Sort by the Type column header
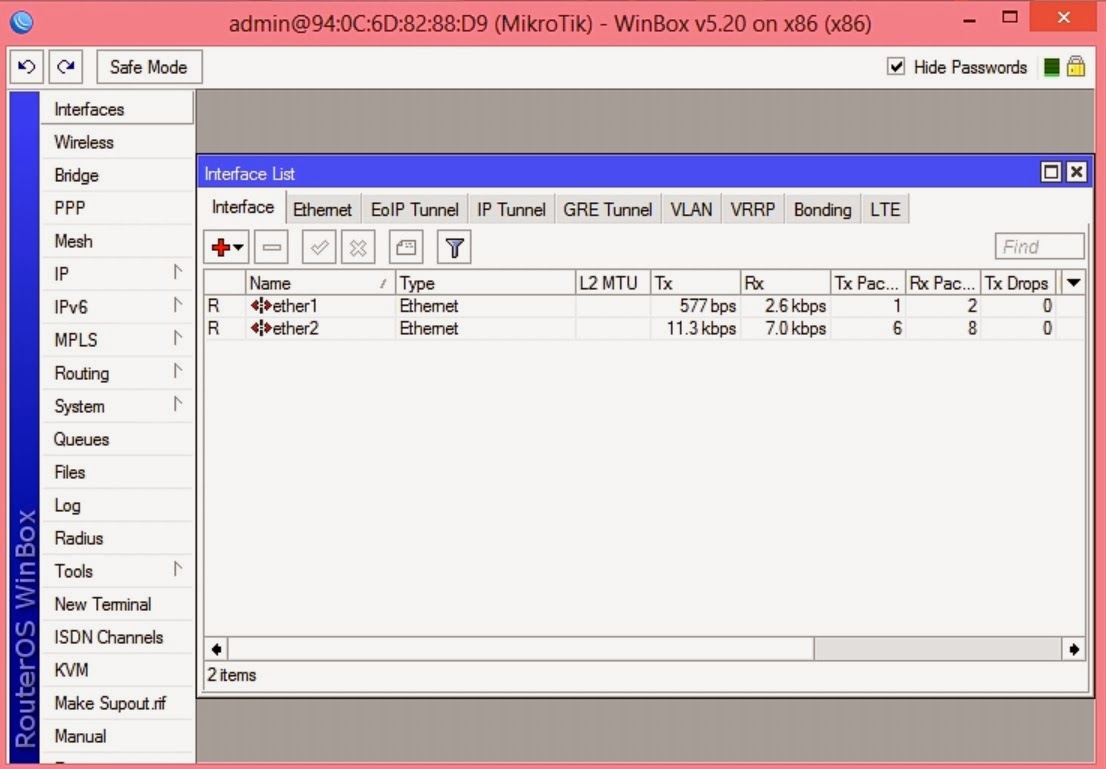This screenshot has height=769, width=1106. coord(485,283)
